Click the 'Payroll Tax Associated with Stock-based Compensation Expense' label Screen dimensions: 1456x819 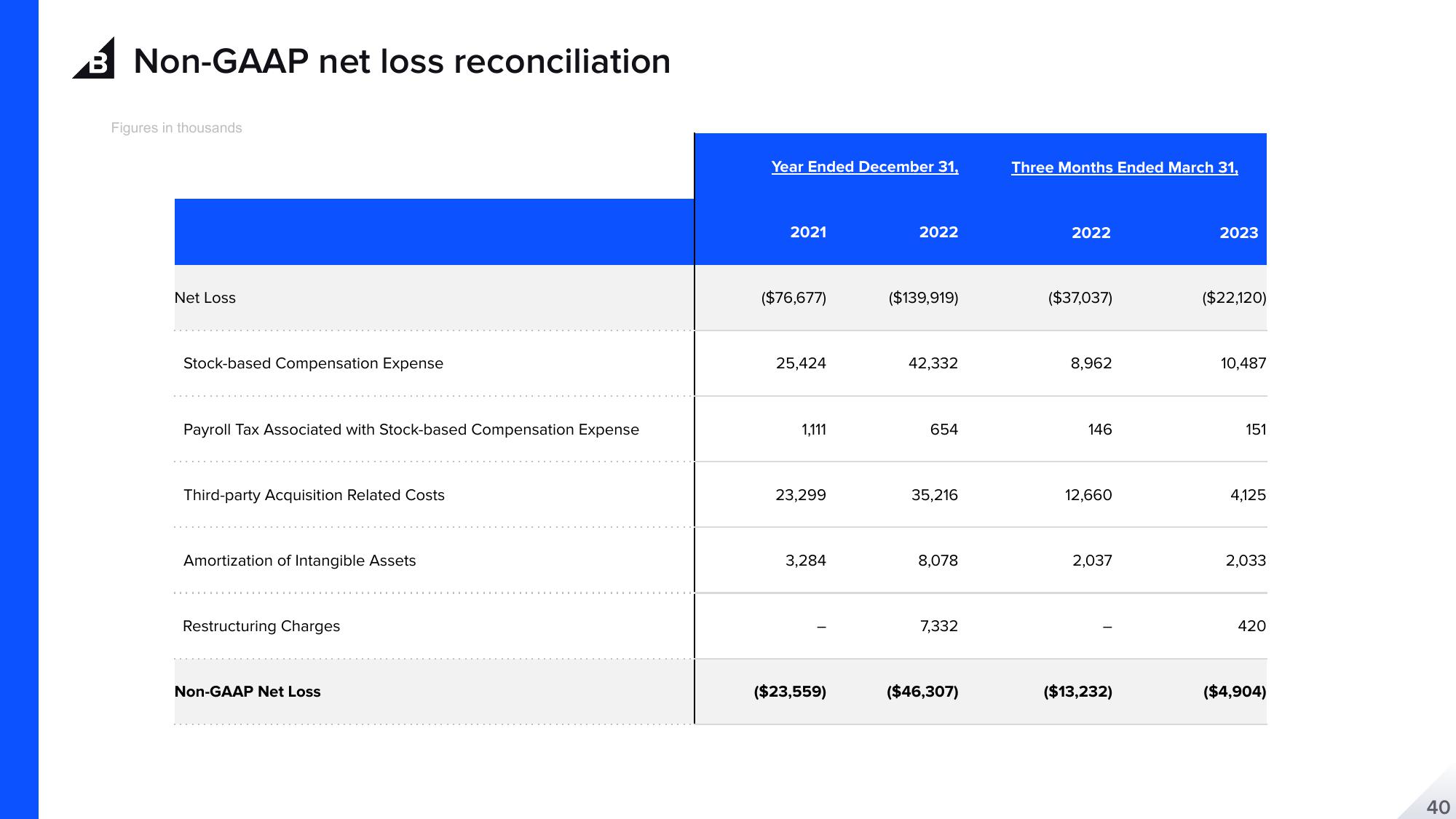pos(411,430)
